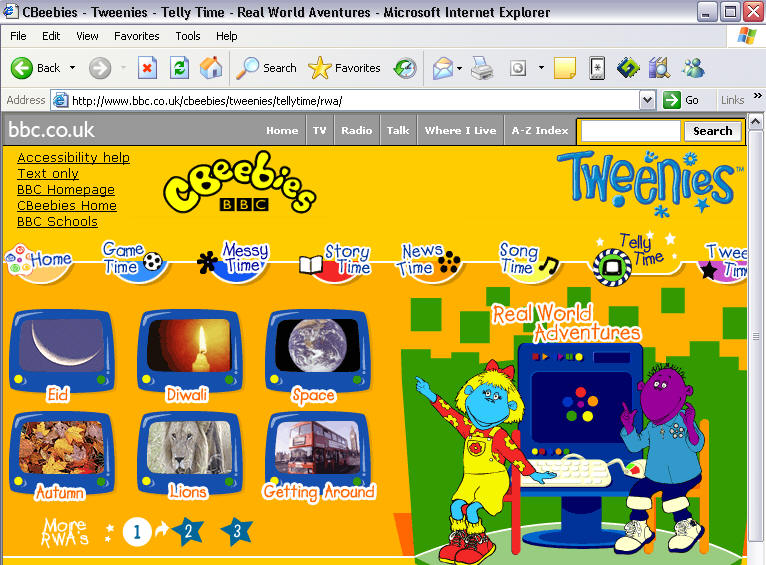Switch to the Story Time tab
The width and height of the screenshot is (766, 565).
[x=337, y=259]
